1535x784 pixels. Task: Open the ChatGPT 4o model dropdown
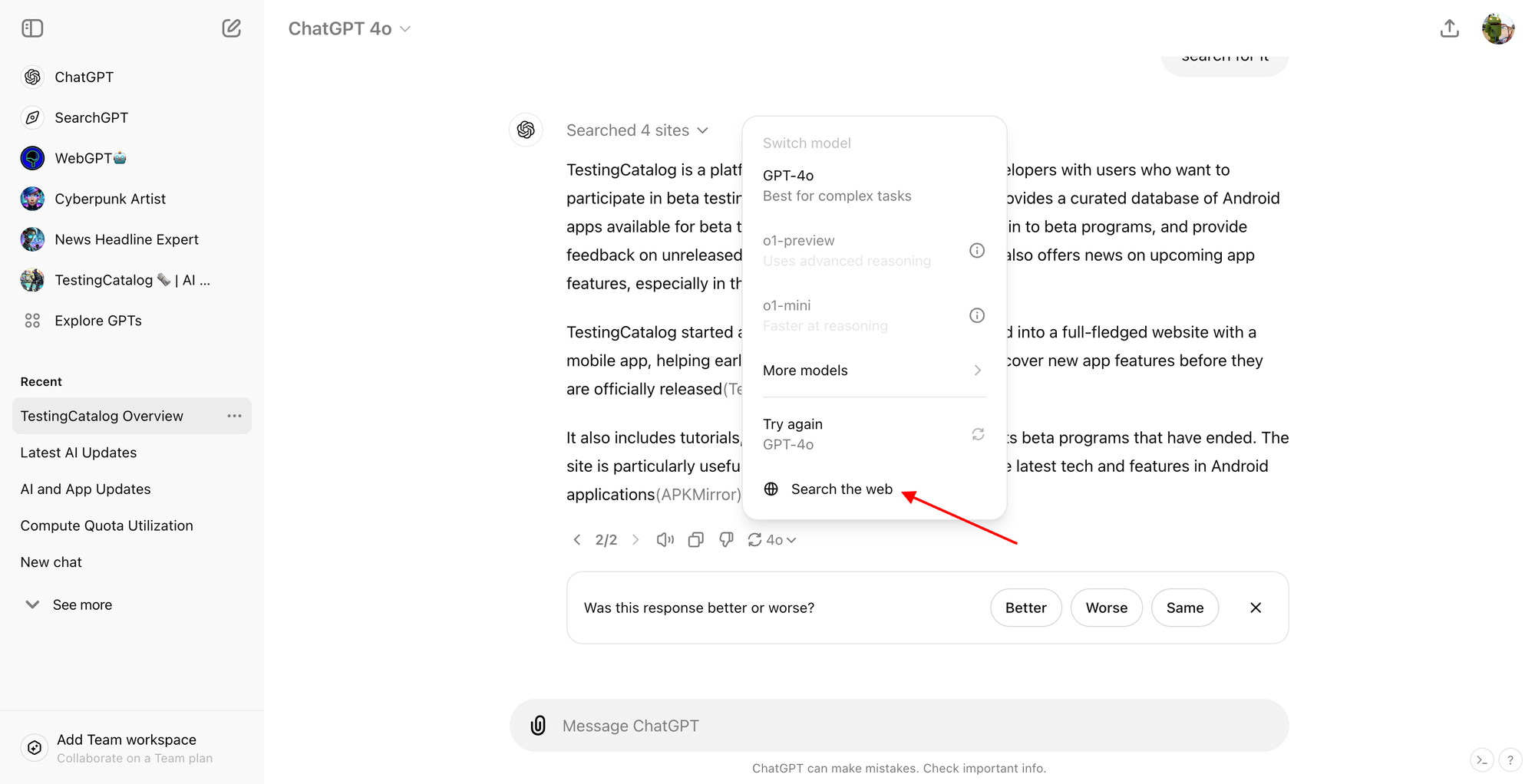(350, 28)
